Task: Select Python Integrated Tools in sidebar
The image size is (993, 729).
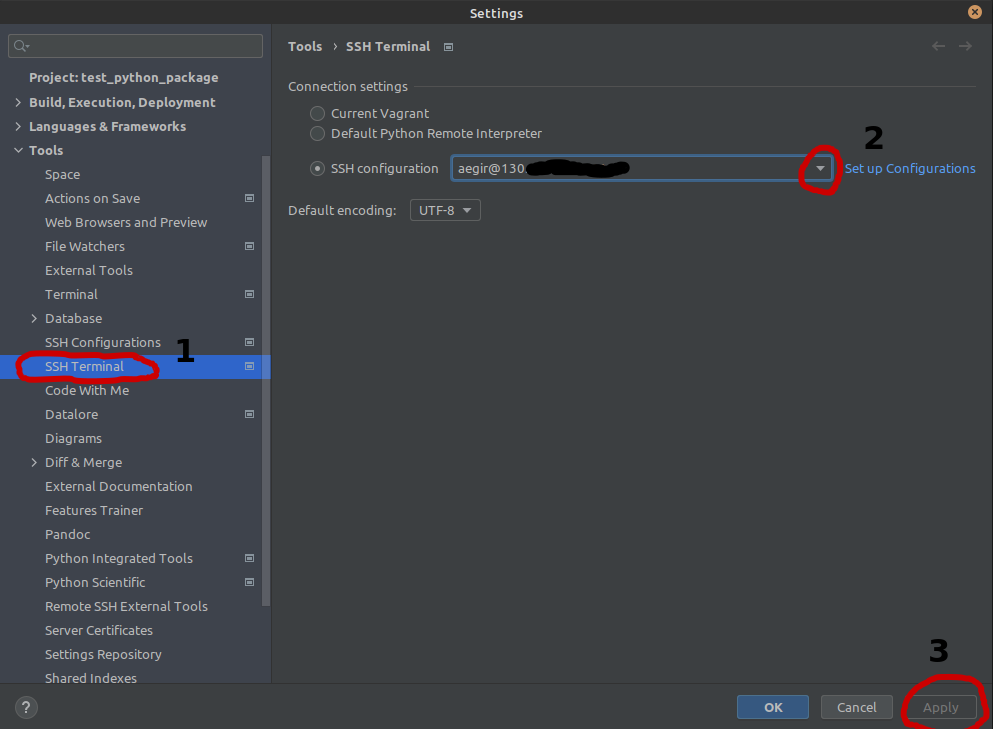Action: (118, 558)
